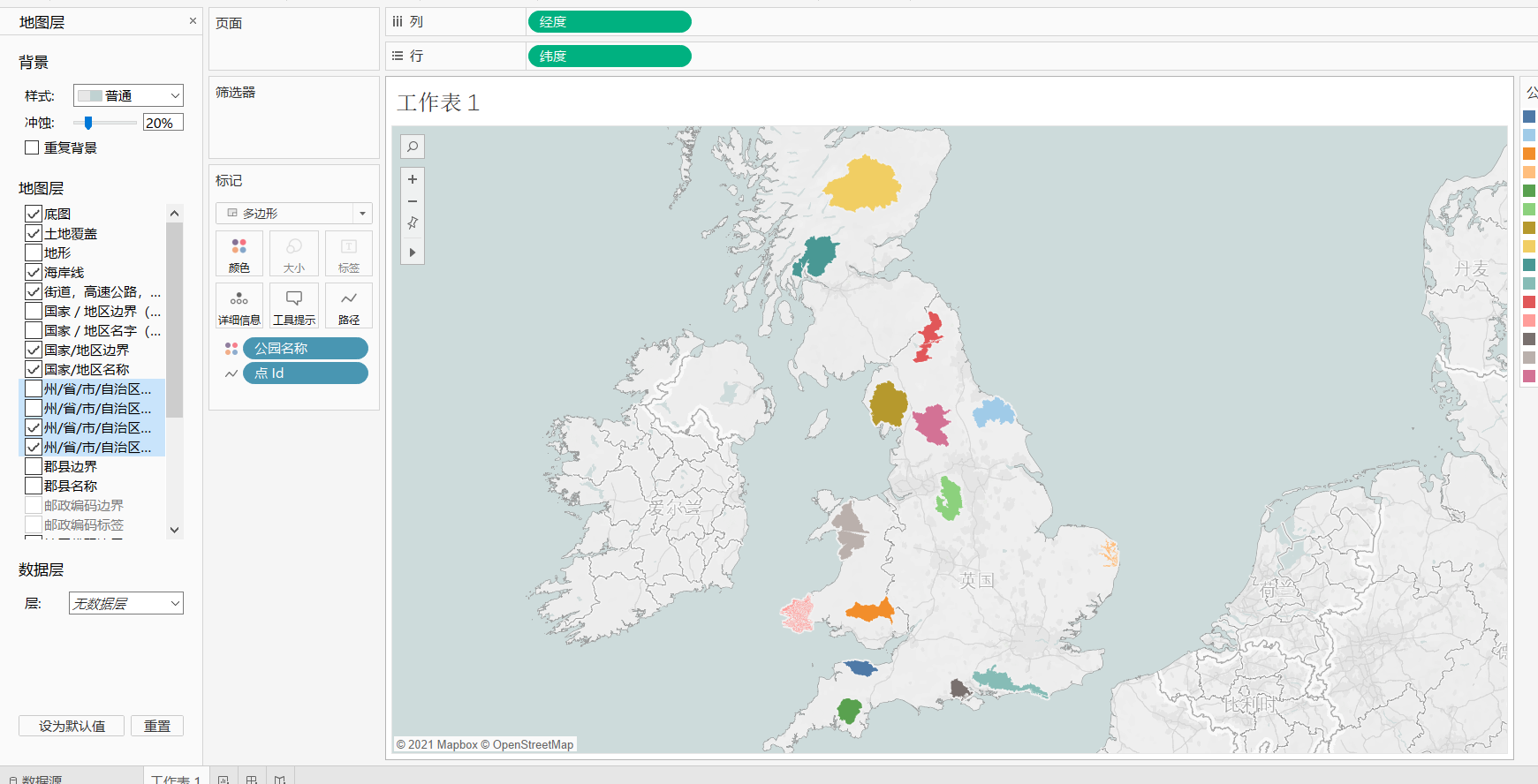Click the new story icon in the bottom tab bar
Image resolution: width=1538 pixels, height=784 pixels.
click(x=280, y=780)
